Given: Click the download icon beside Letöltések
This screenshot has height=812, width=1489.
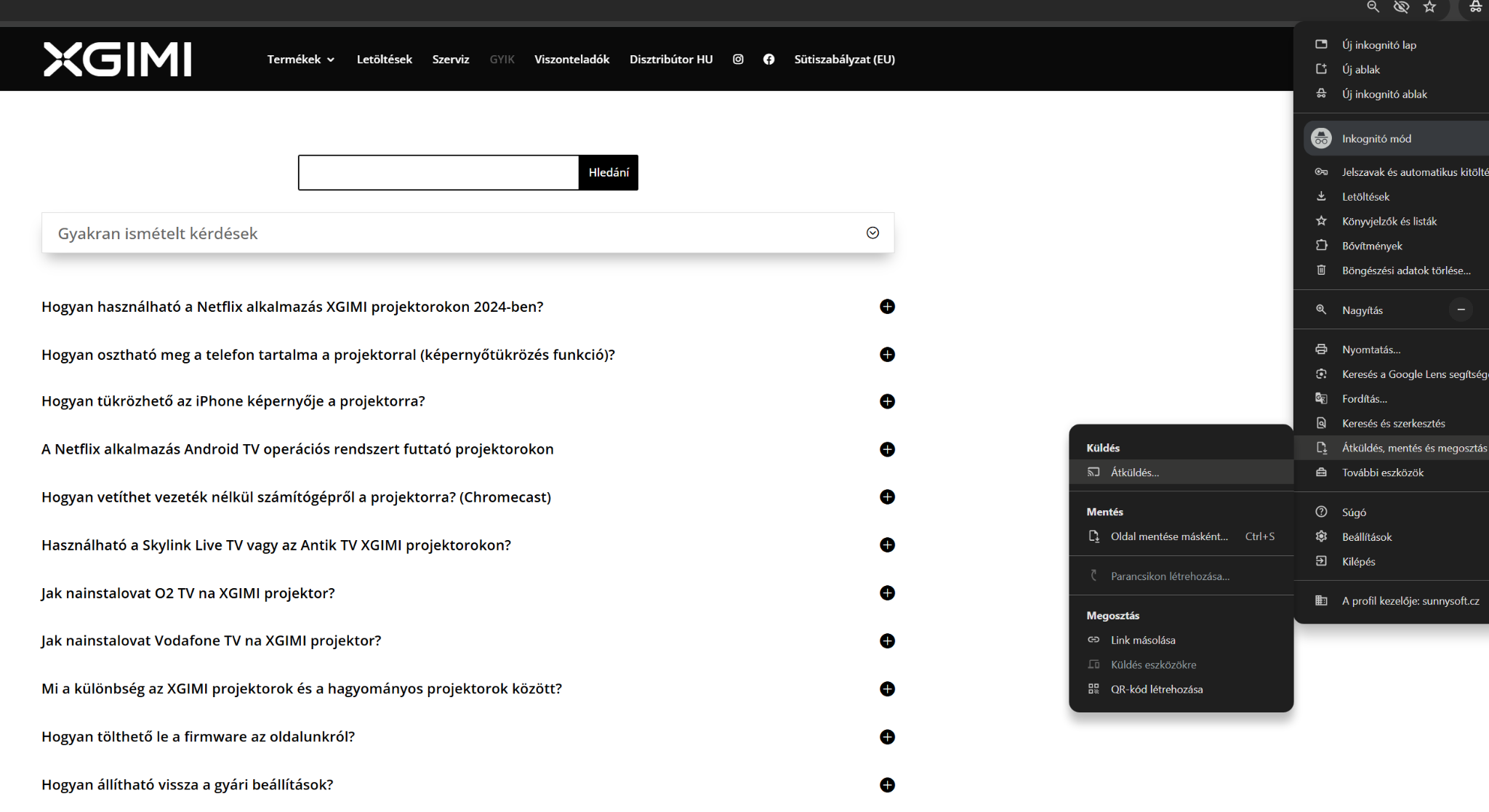Looking at the screenshot, I should tap(1321, 196).
